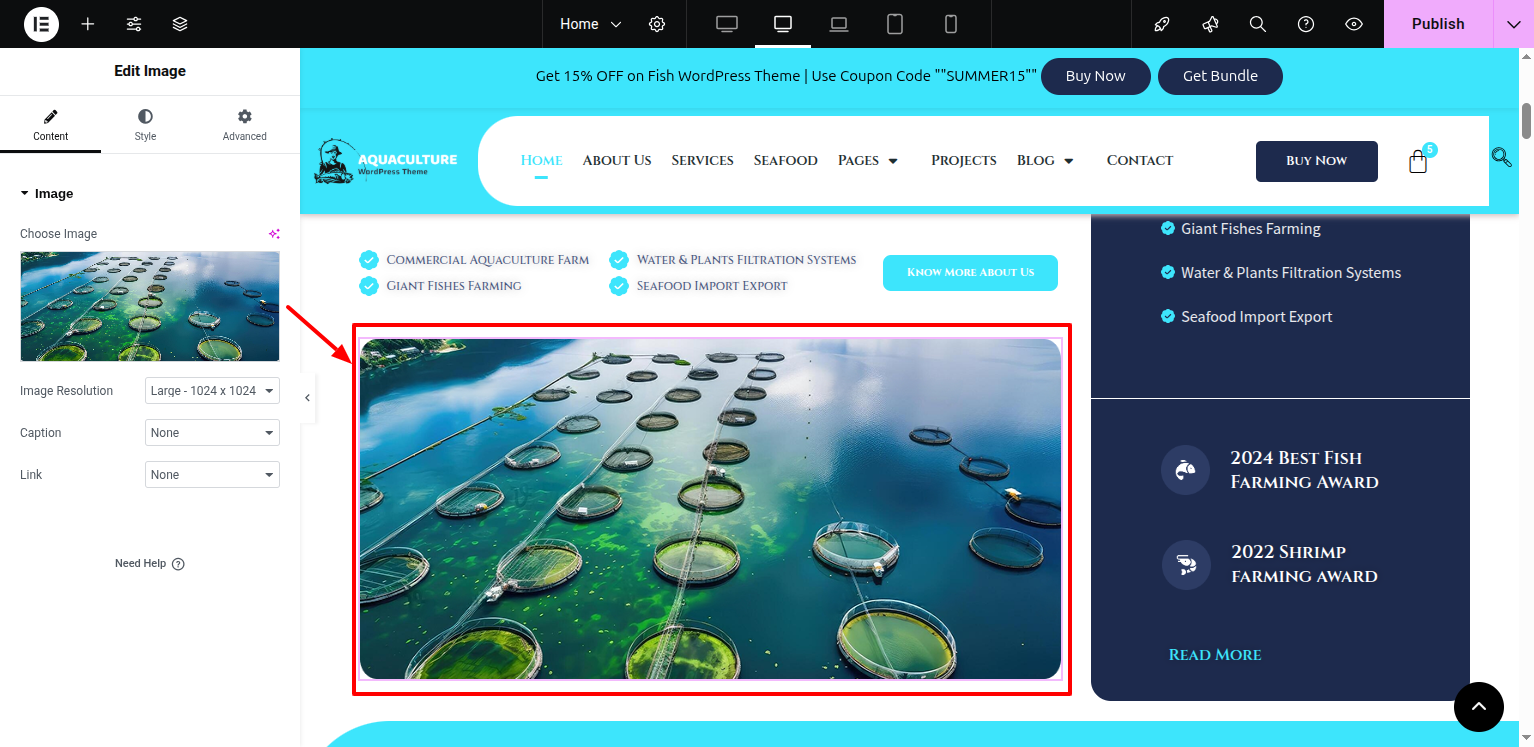Image resolution: width=1534 pixels, height=747 pixels.
Task: Collapse the editor panel with arrow handle
Action: (307, 398)
